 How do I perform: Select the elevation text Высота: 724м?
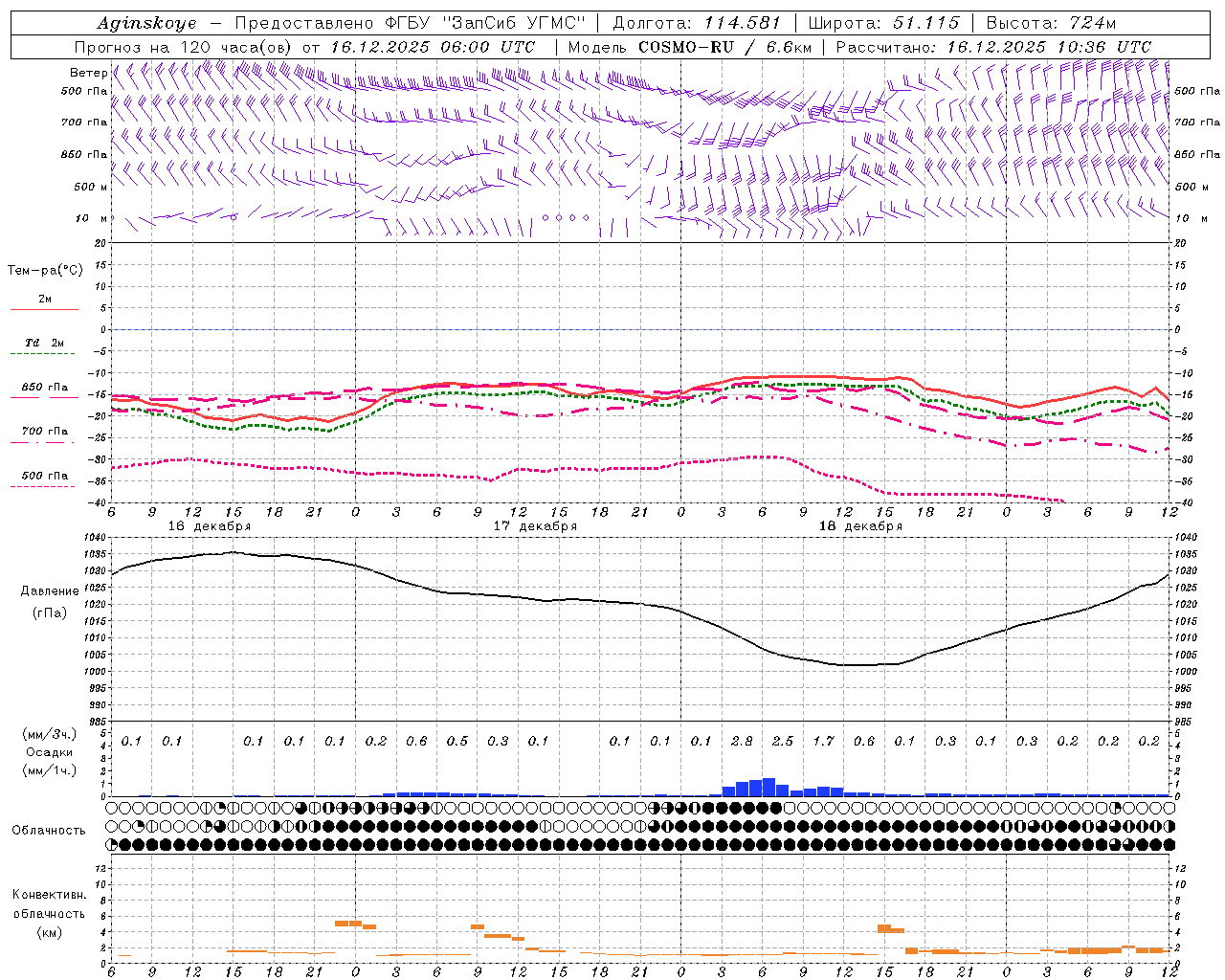[x=1051, y=23]
